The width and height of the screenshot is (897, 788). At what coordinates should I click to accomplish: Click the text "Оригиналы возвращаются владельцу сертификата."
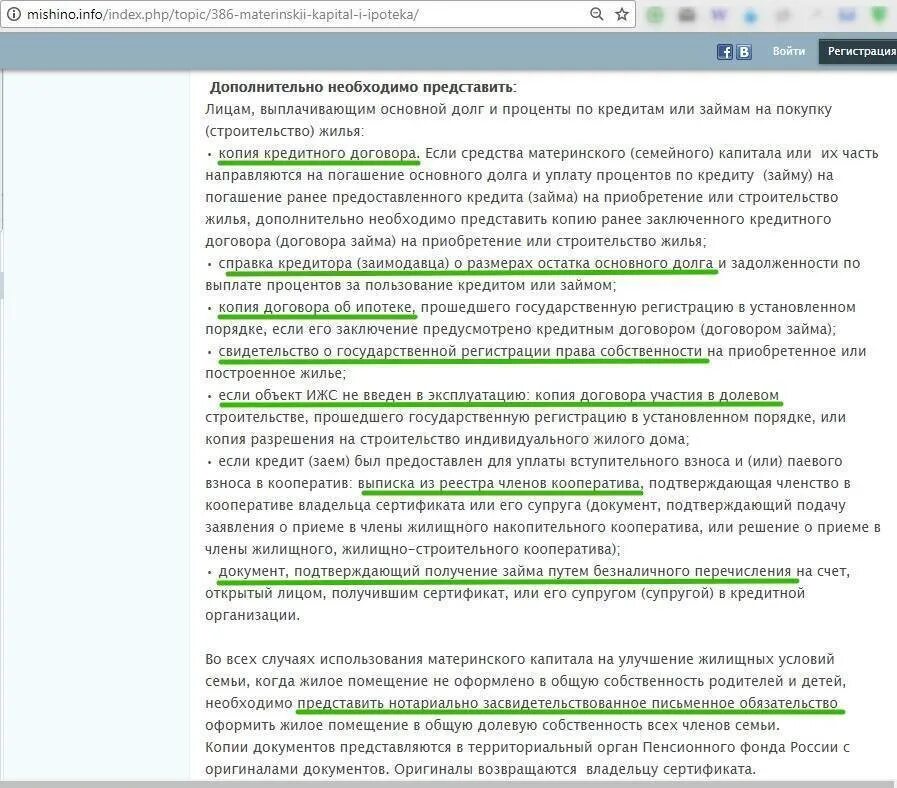click(x=575, y=770)
